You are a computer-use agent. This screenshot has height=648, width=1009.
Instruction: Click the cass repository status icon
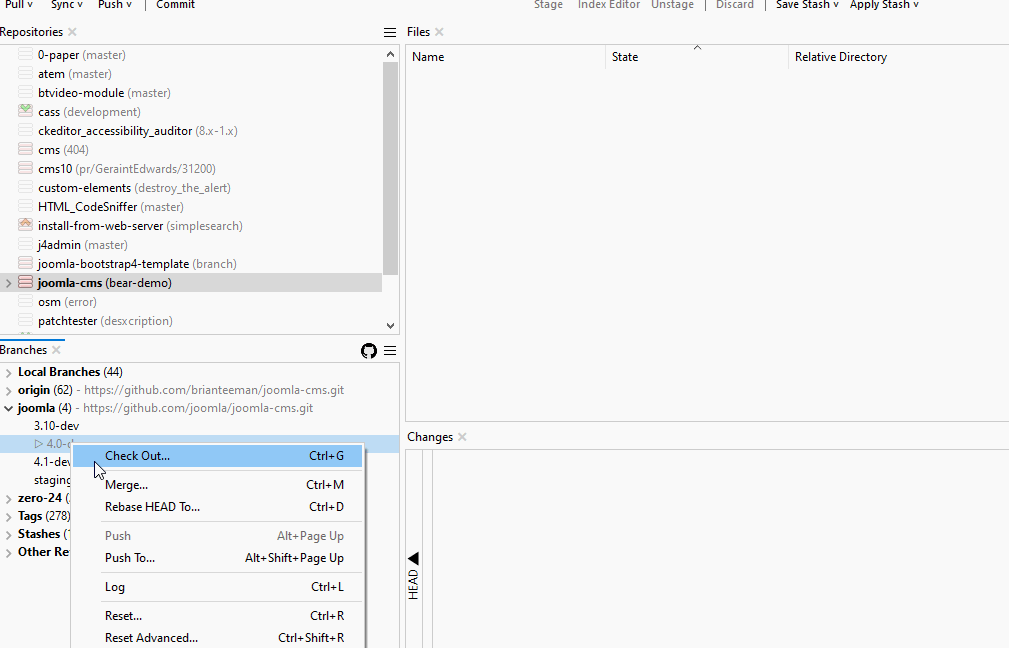25,111
